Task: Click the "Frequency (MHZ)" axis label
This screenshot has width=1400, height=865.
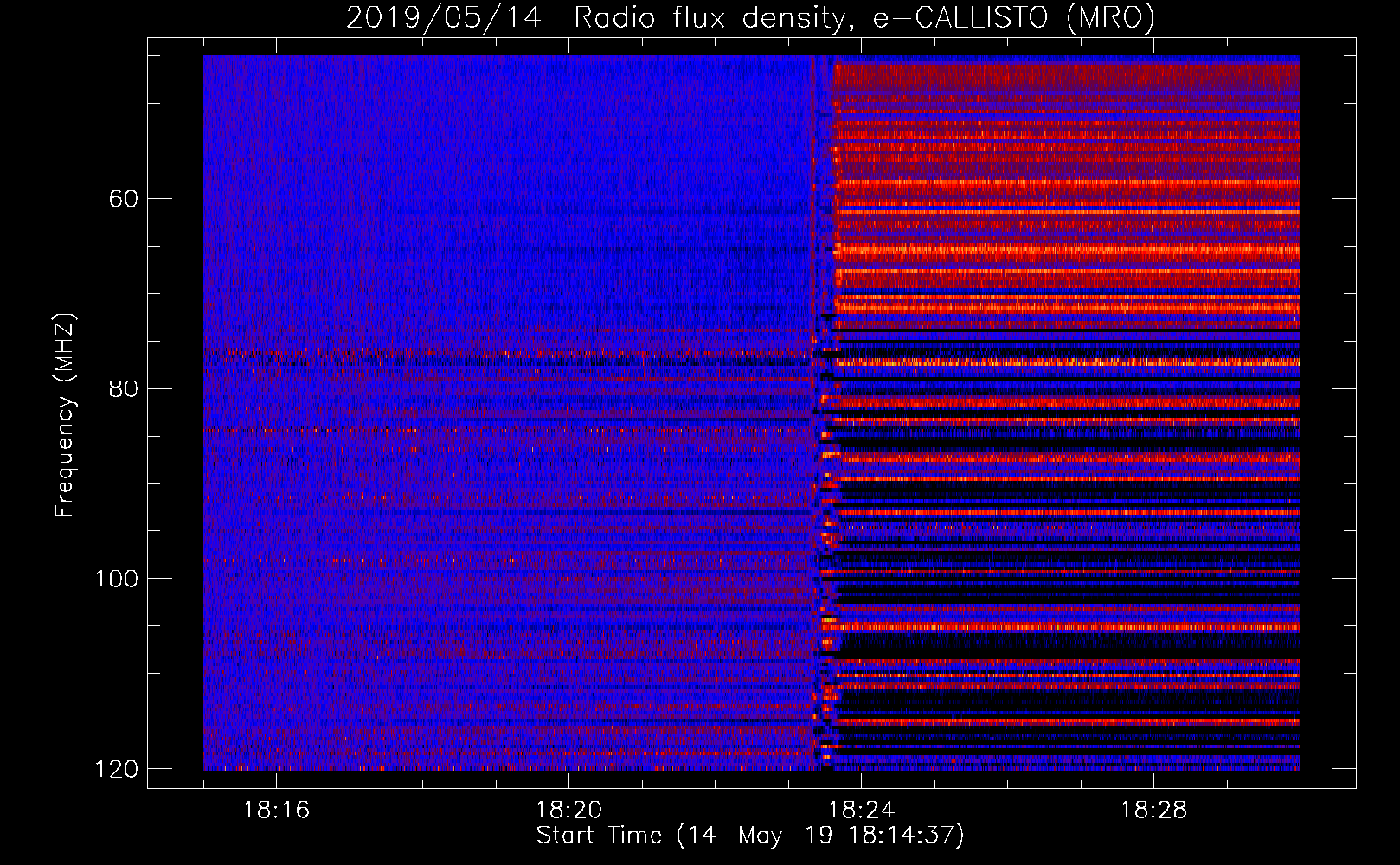Action: click(64, 414)
